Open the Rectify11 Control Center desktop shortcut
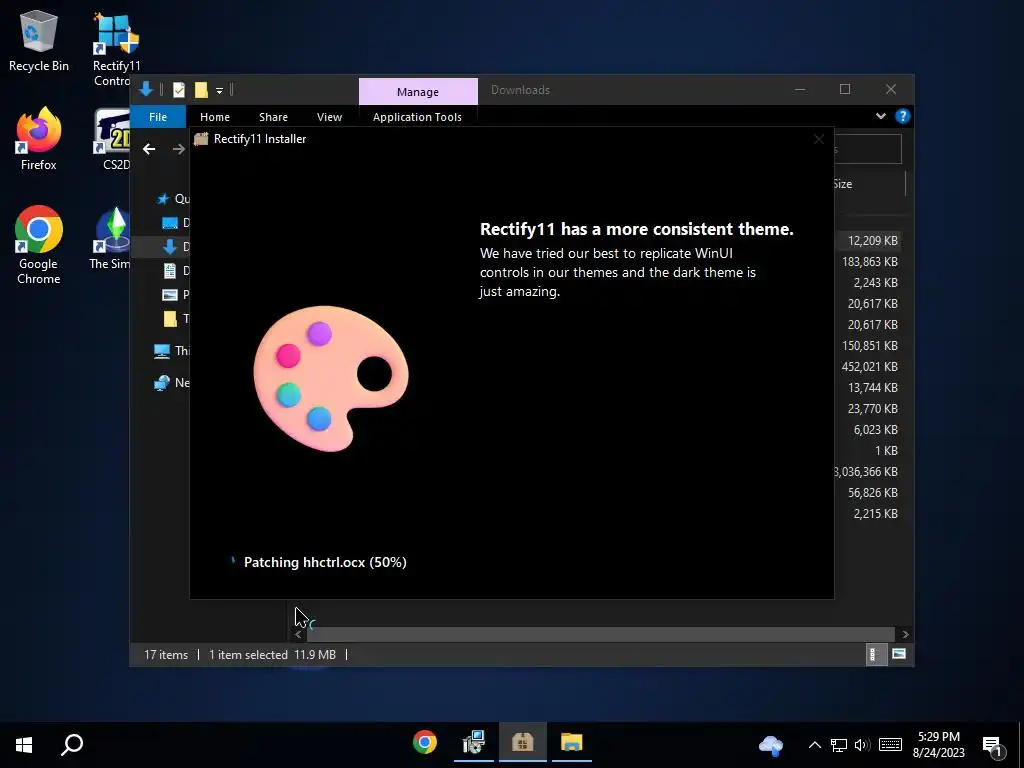 click(x=116, y=49)
